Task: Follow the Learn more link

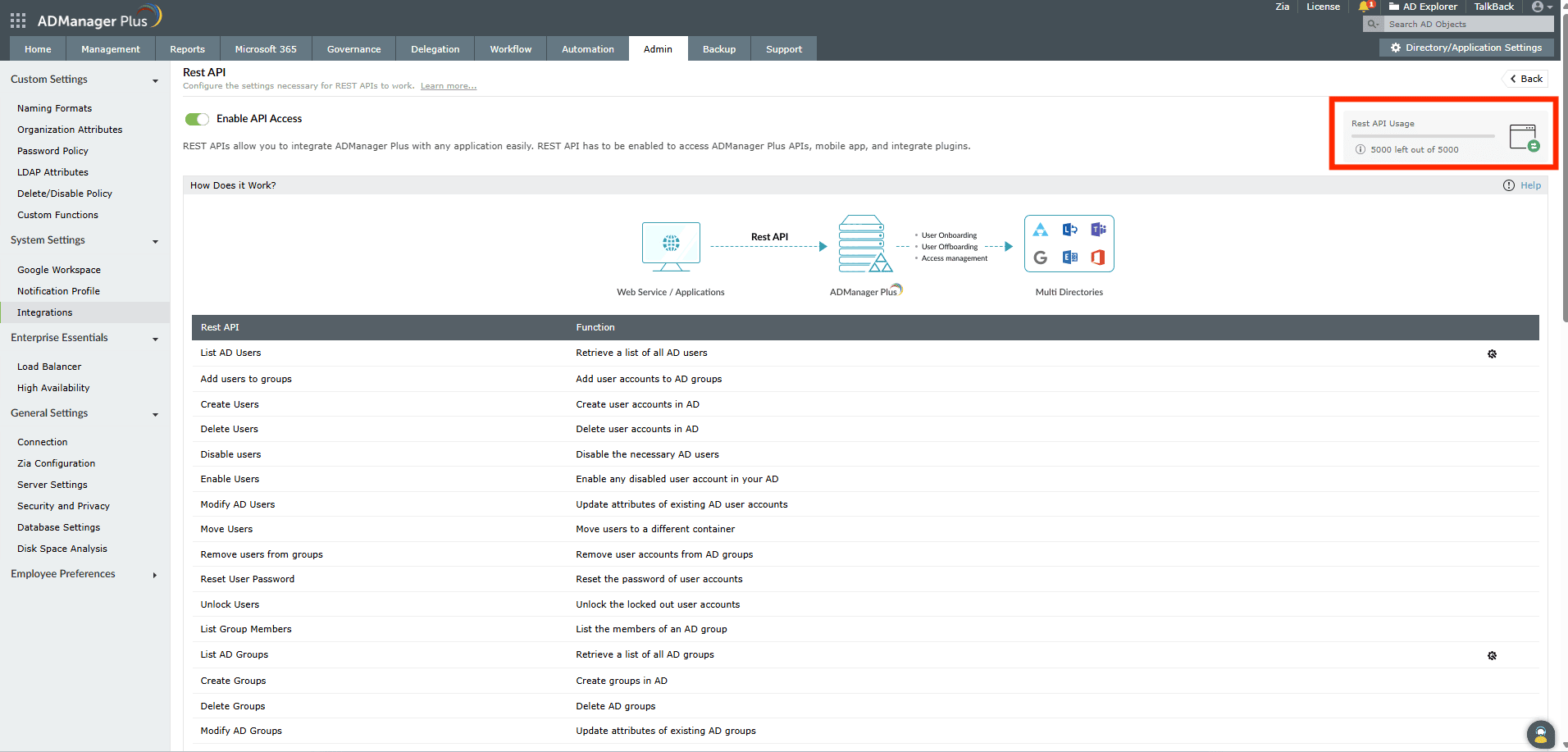Action: pos(449,86)
